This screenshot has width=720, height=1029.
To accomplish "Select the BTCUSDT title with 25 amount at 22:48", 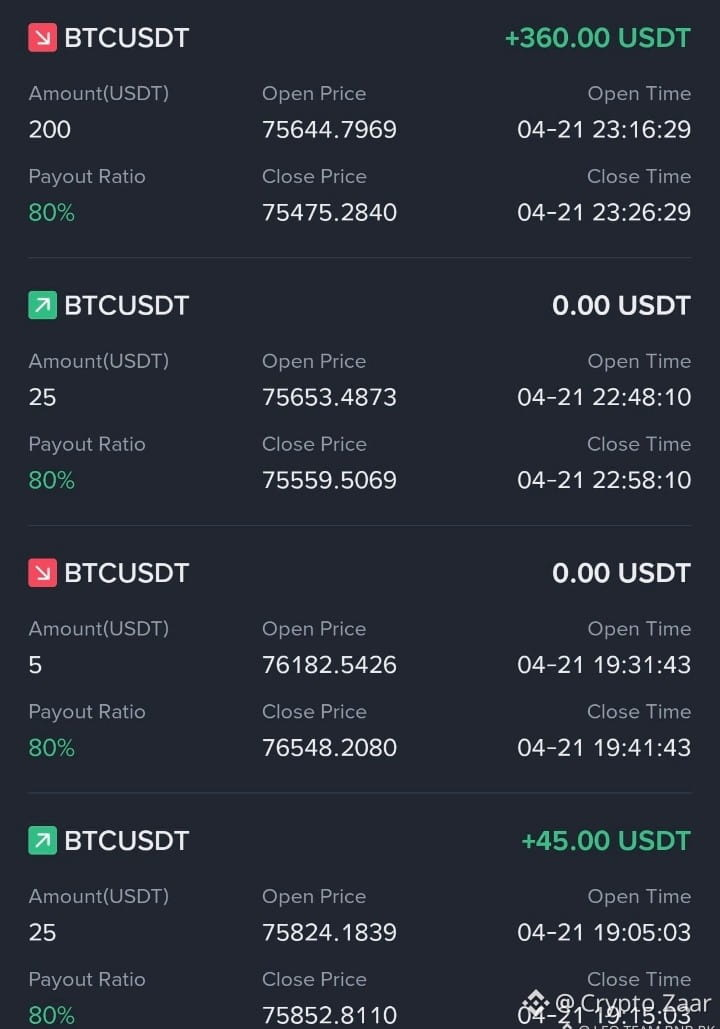I will click(x=127, y=305).
